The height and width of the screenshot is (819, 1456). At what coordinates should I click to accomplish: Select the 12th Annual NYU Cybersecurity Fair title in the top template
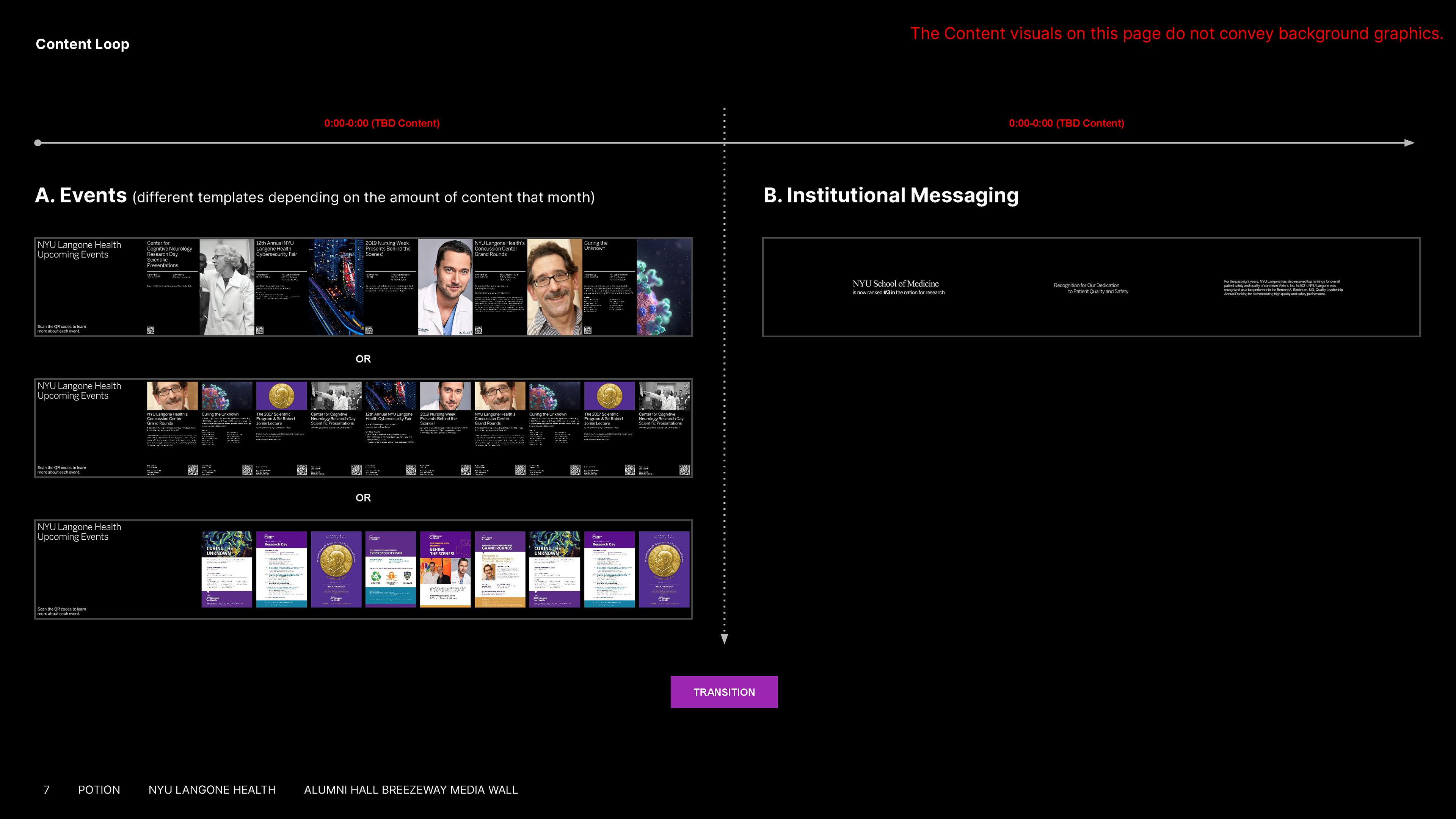click(x=276, y=249)
